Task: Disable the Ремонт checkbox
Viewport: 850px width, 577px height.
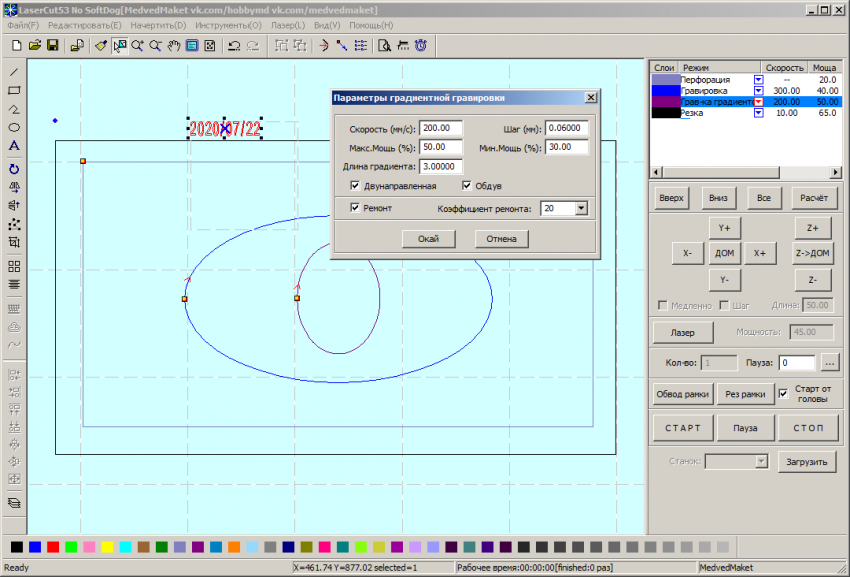Action: click(x=356, y=208)
